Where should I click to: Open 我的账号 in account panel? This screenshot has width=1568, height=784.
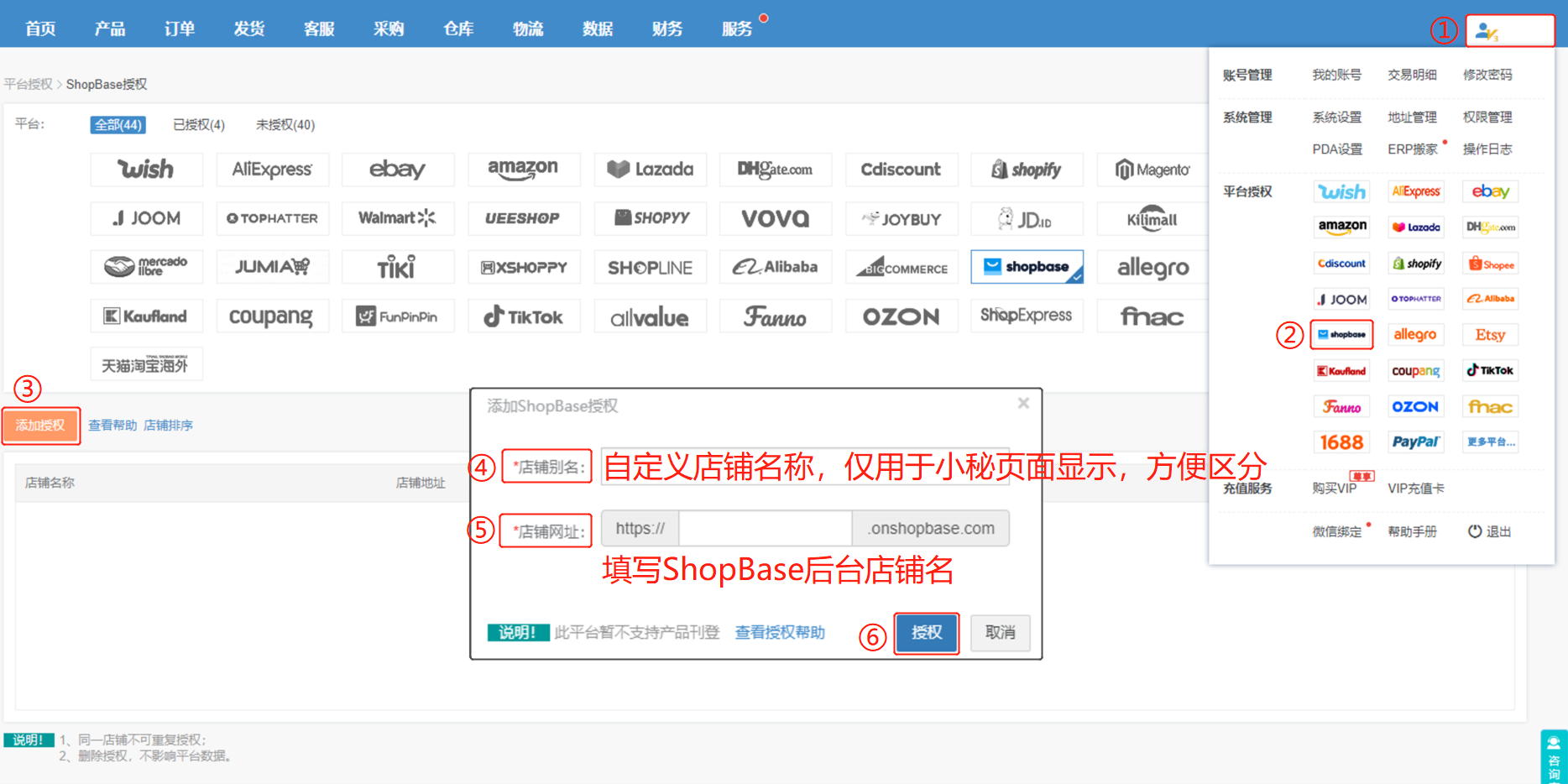[1336, 75]
